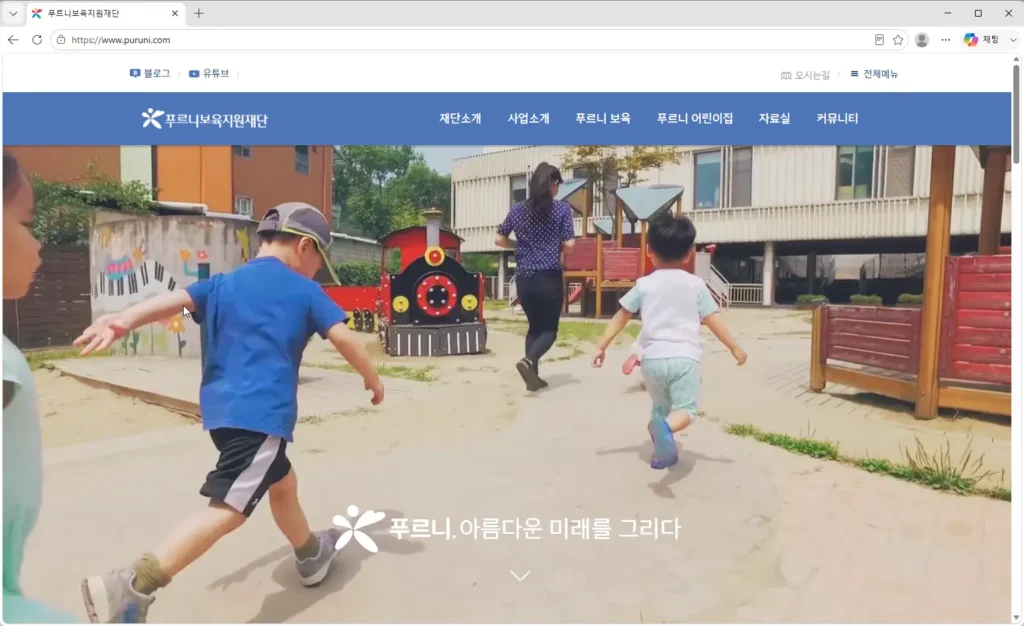Open the tab search dropdown arrow
This screenshot has height=626, width=1024.
pos(12,13)
